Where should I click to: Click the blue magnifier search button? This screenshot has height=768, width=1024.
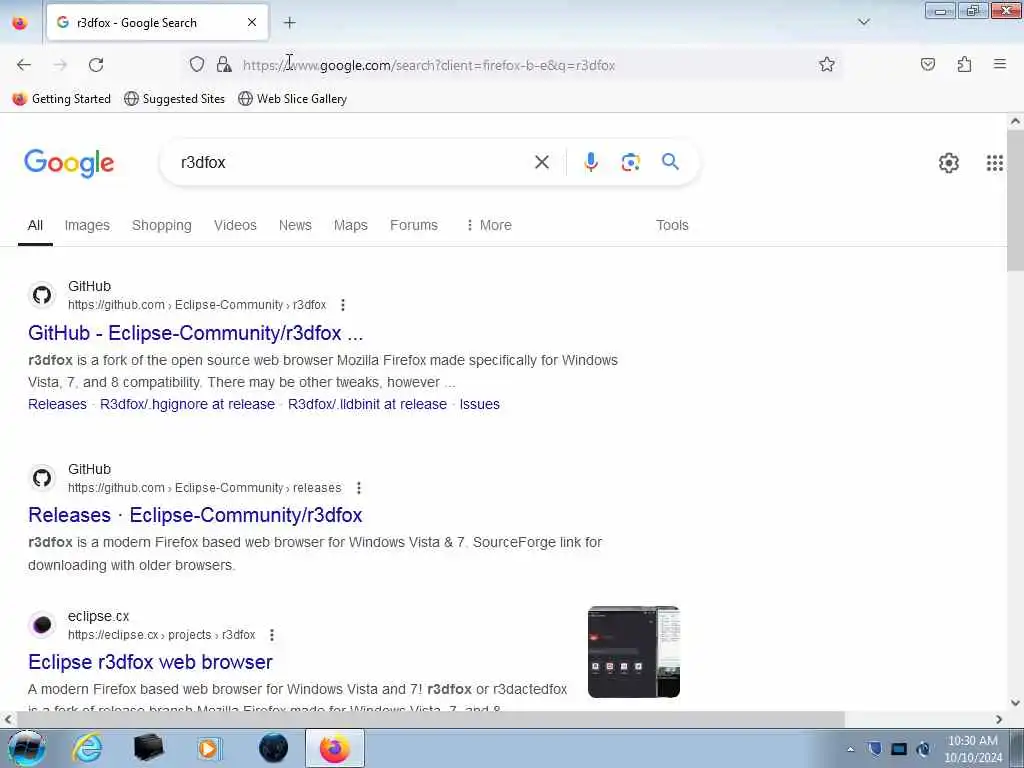click(670, 162)
